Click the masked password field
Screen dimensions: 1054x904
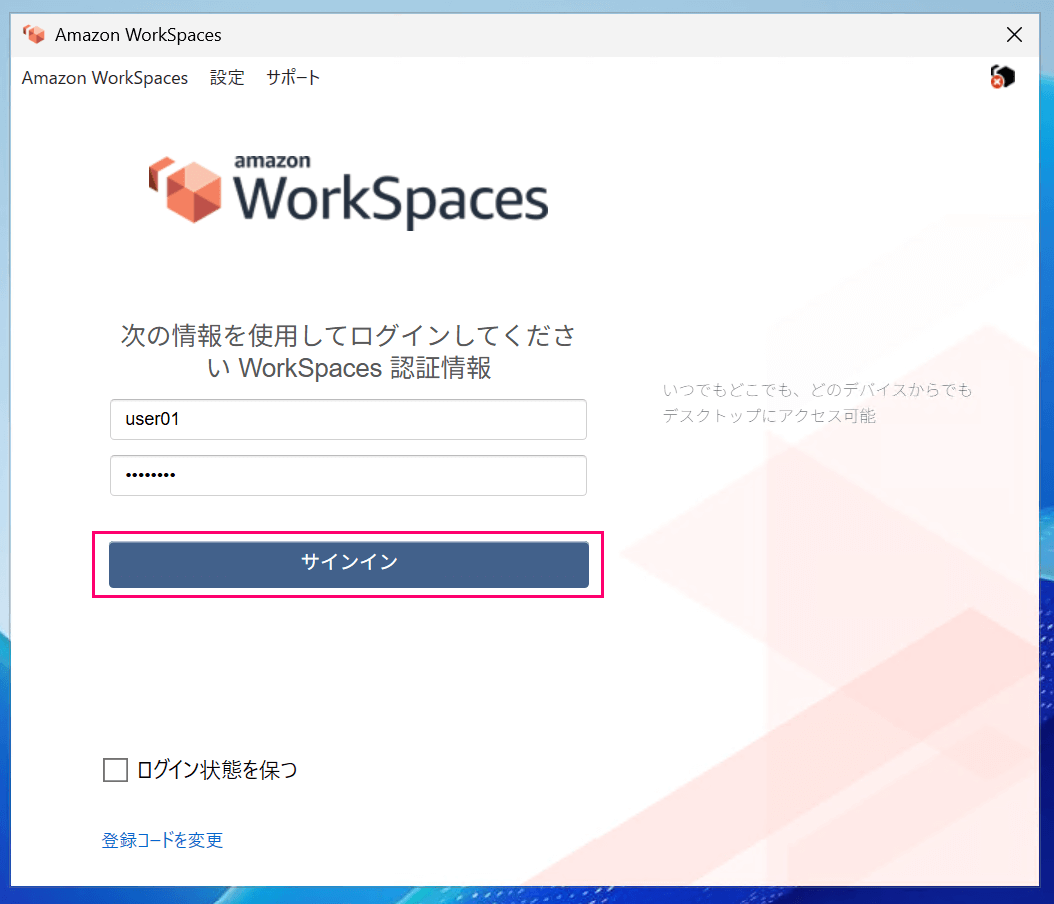348,475
